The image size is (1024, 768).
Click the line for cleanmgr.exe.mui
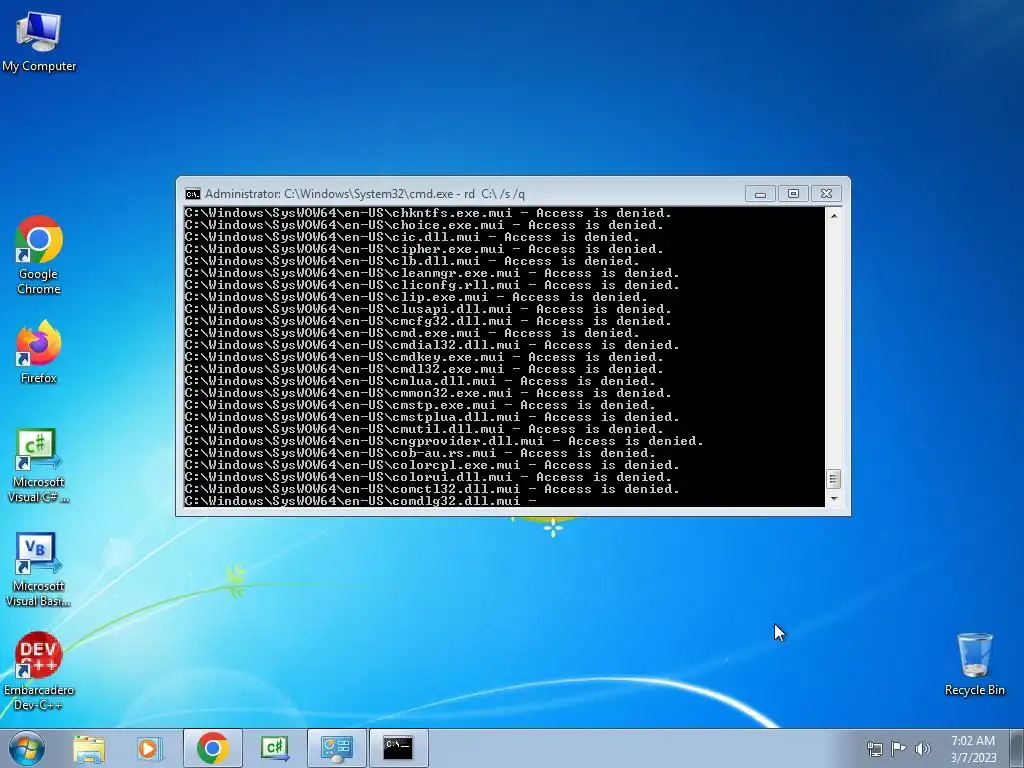[432, 273]
